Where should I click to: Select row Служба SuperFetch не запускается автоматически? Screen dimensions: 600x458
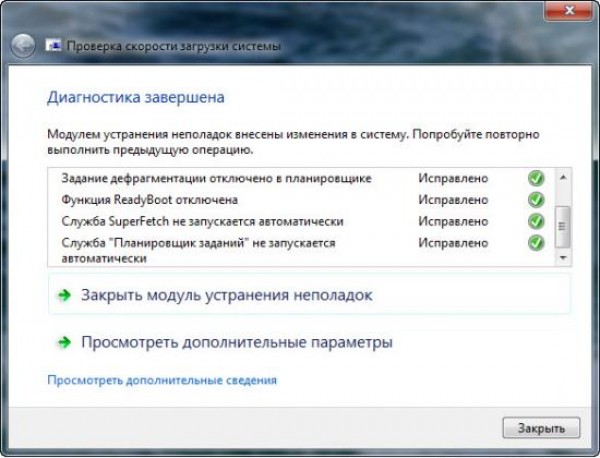tap(302, 221)
